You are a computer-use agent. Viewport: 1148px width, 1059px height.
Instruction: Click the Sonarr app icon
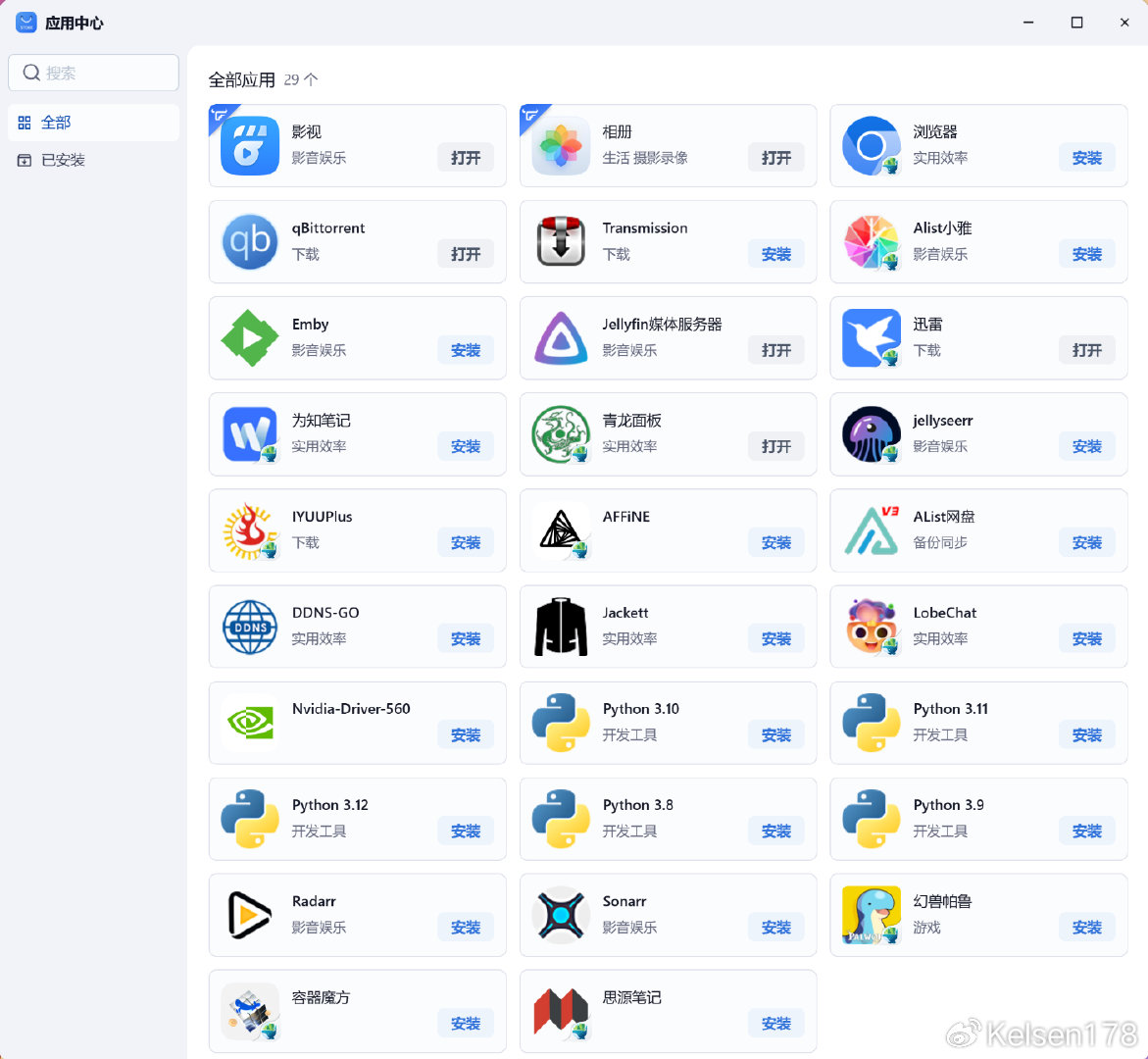tap(561, 915)
